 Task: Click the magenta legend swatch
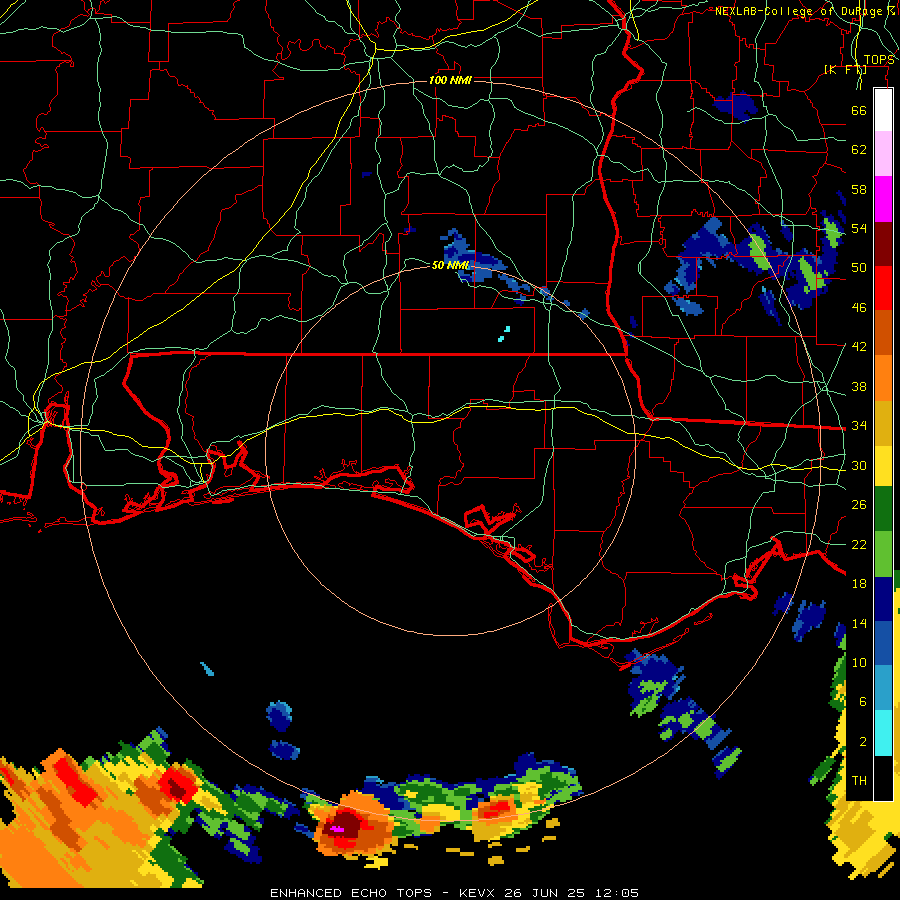(x=883, y=199)
